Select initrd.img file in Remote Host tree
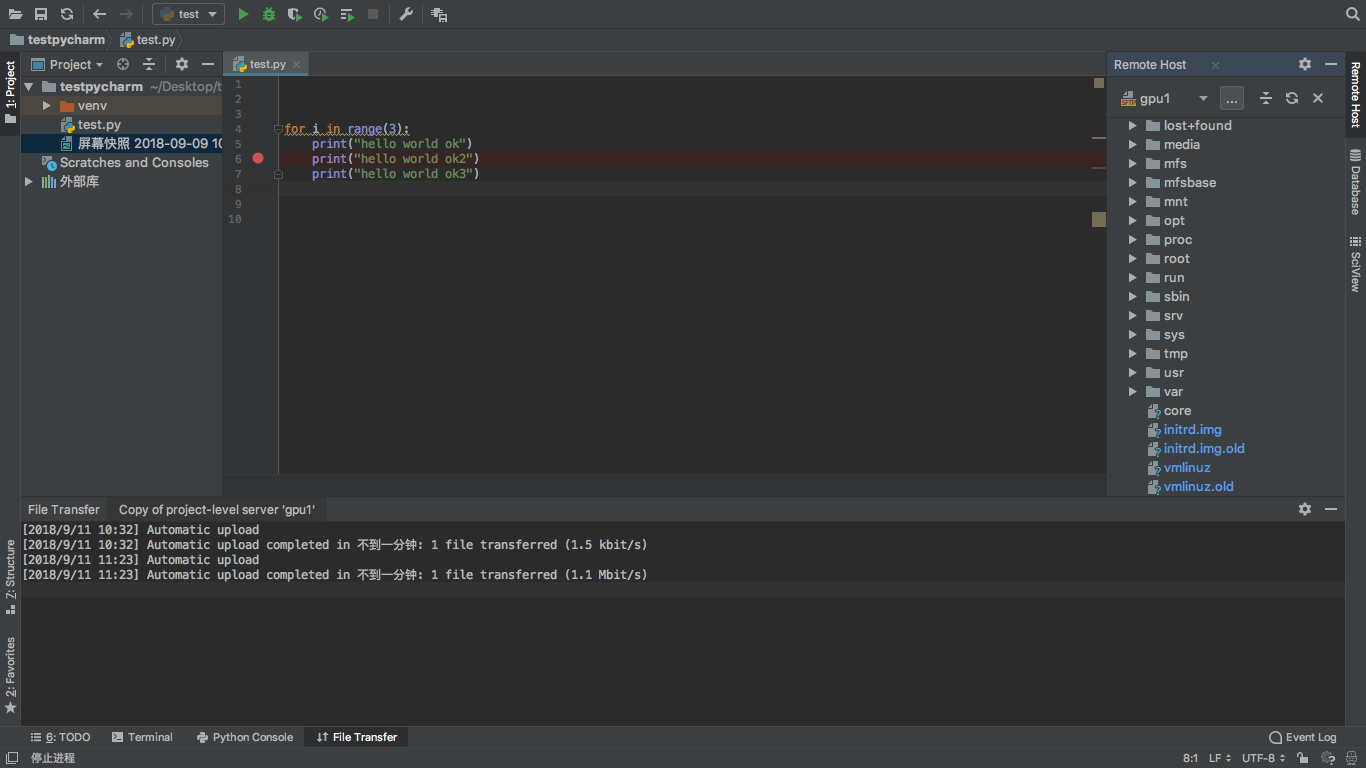This screenshot has height=768, width=1366. coord(1192,430)
